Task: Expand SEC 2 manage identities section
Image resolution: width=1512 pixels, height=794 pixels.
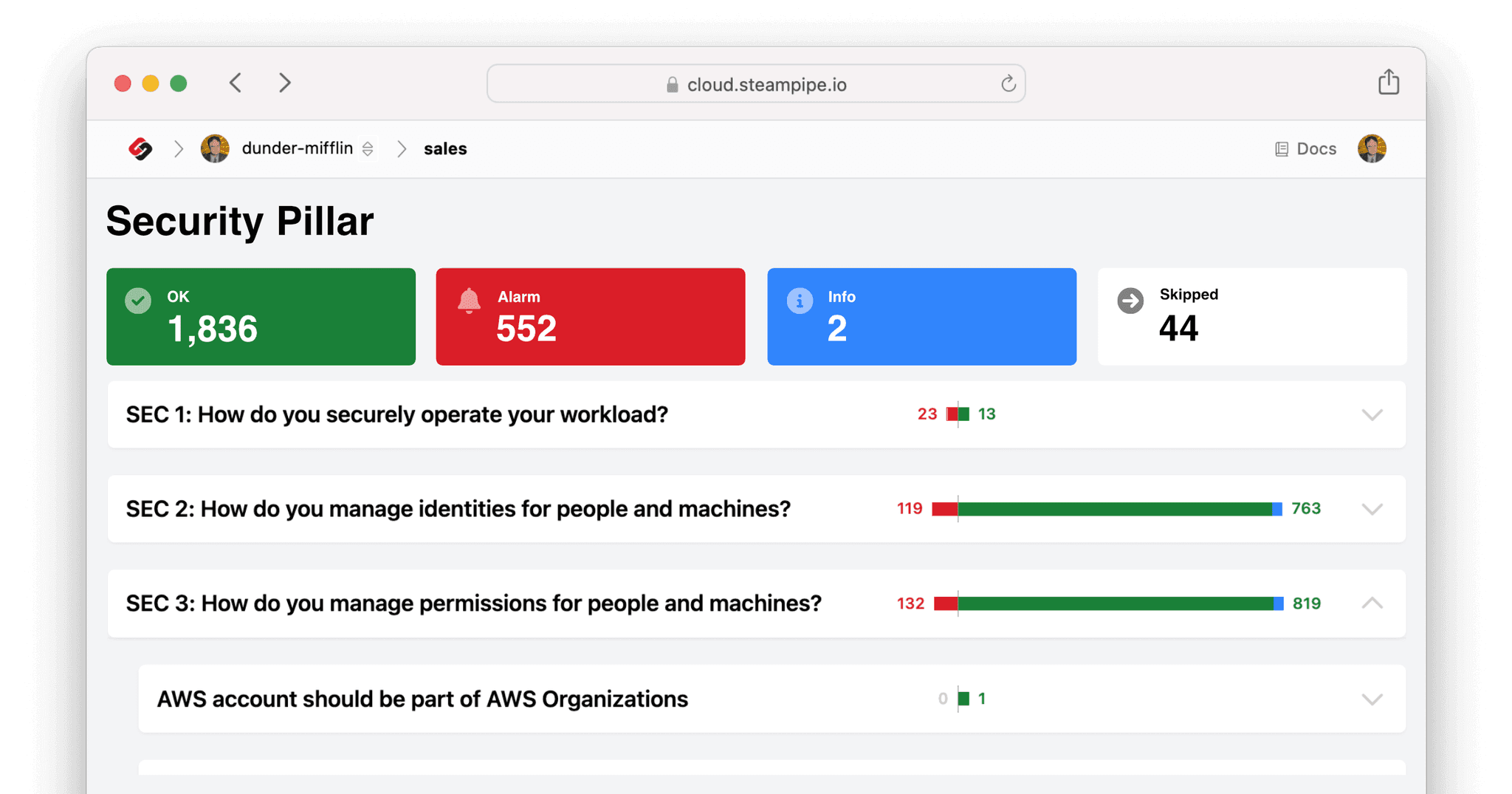Action: click(1372, 509)
